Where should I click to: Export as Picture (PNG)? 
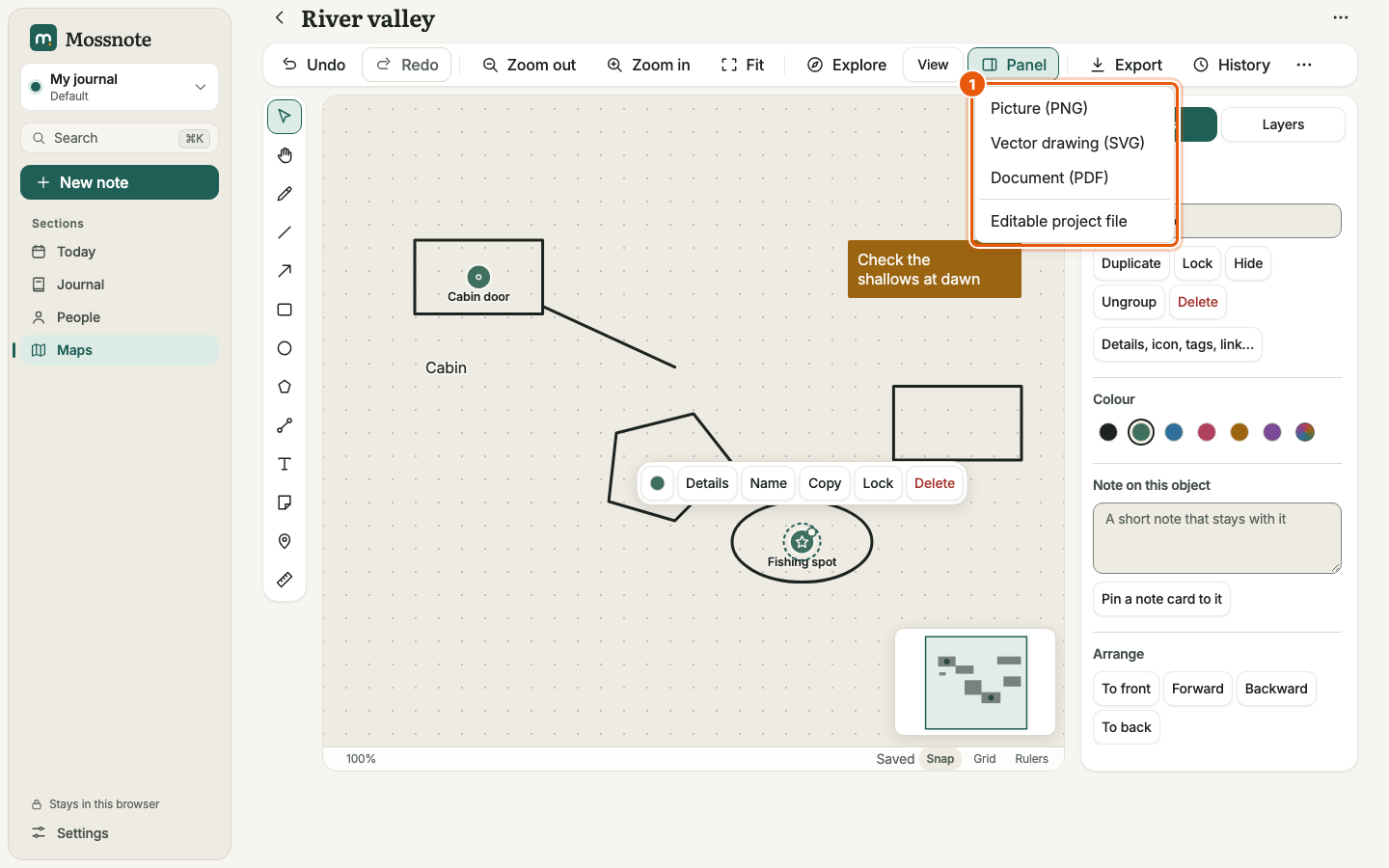(1076, 108)
